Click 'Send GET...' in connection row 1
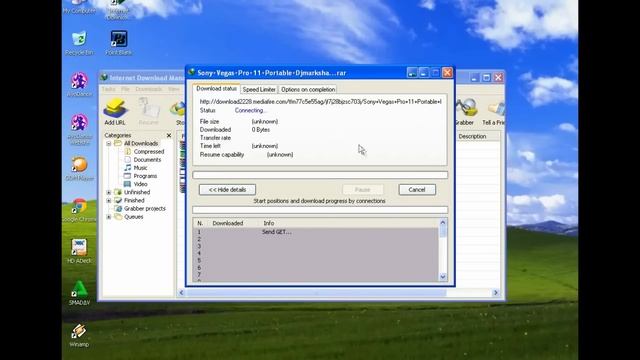Image resolution: width=640 pixels, height=360 pixels. (x=276, y=232)
